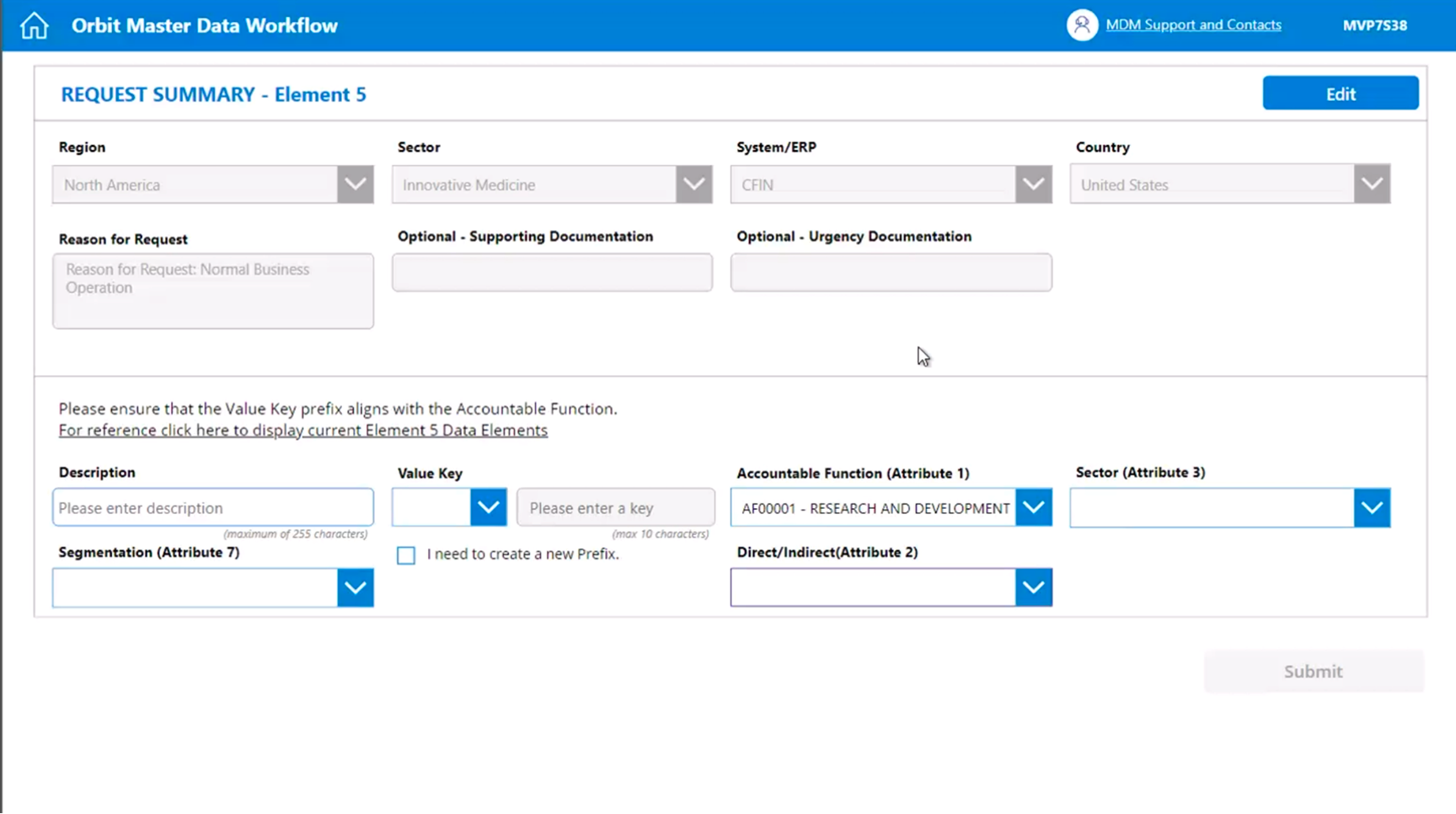1456x814 pixels.
Task: Expand the Value Key prefix dropdown
Action: [x=488, y=508]
